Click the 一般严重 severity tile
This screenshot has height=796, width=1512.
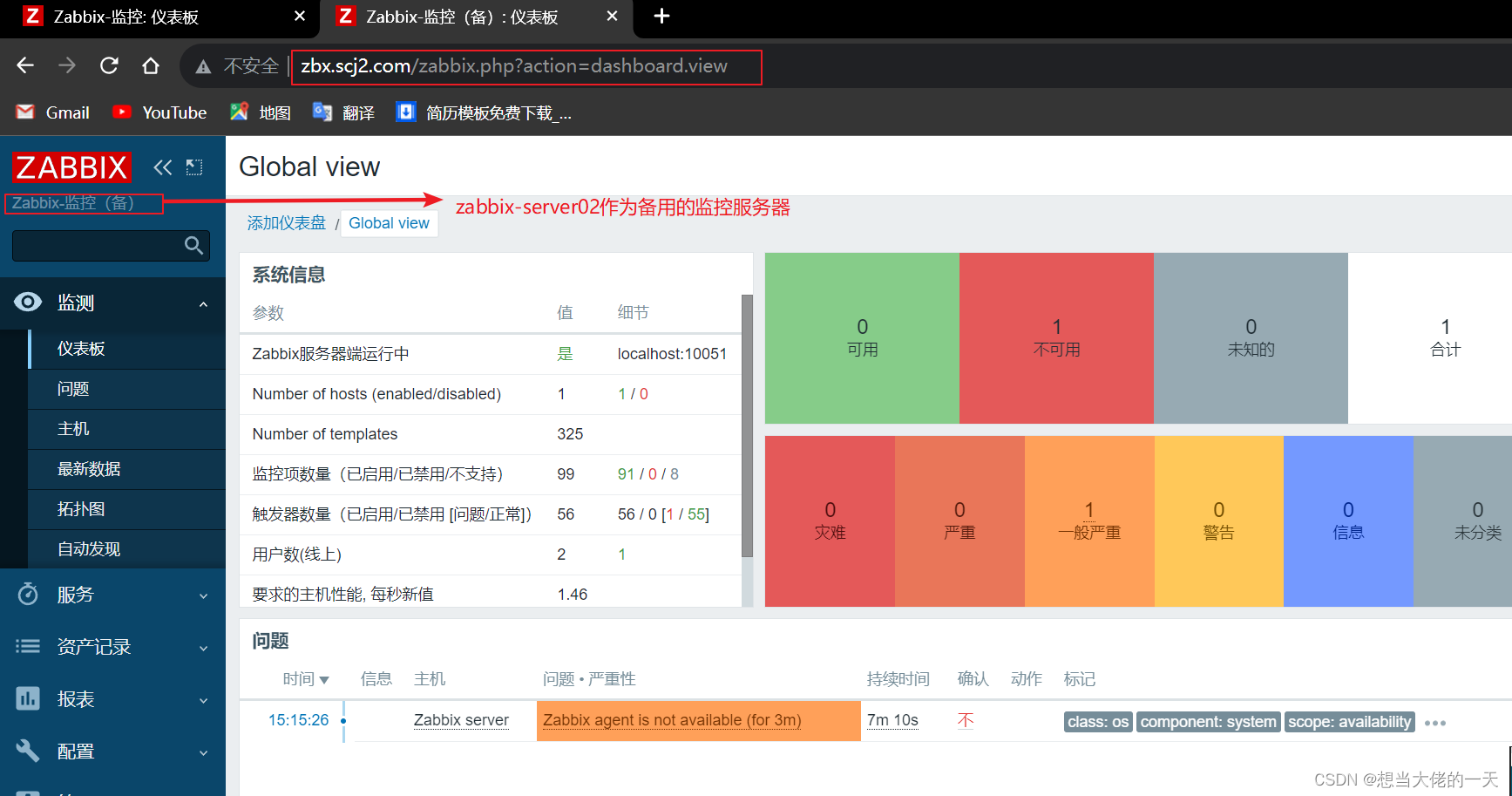coord(1089,521)
